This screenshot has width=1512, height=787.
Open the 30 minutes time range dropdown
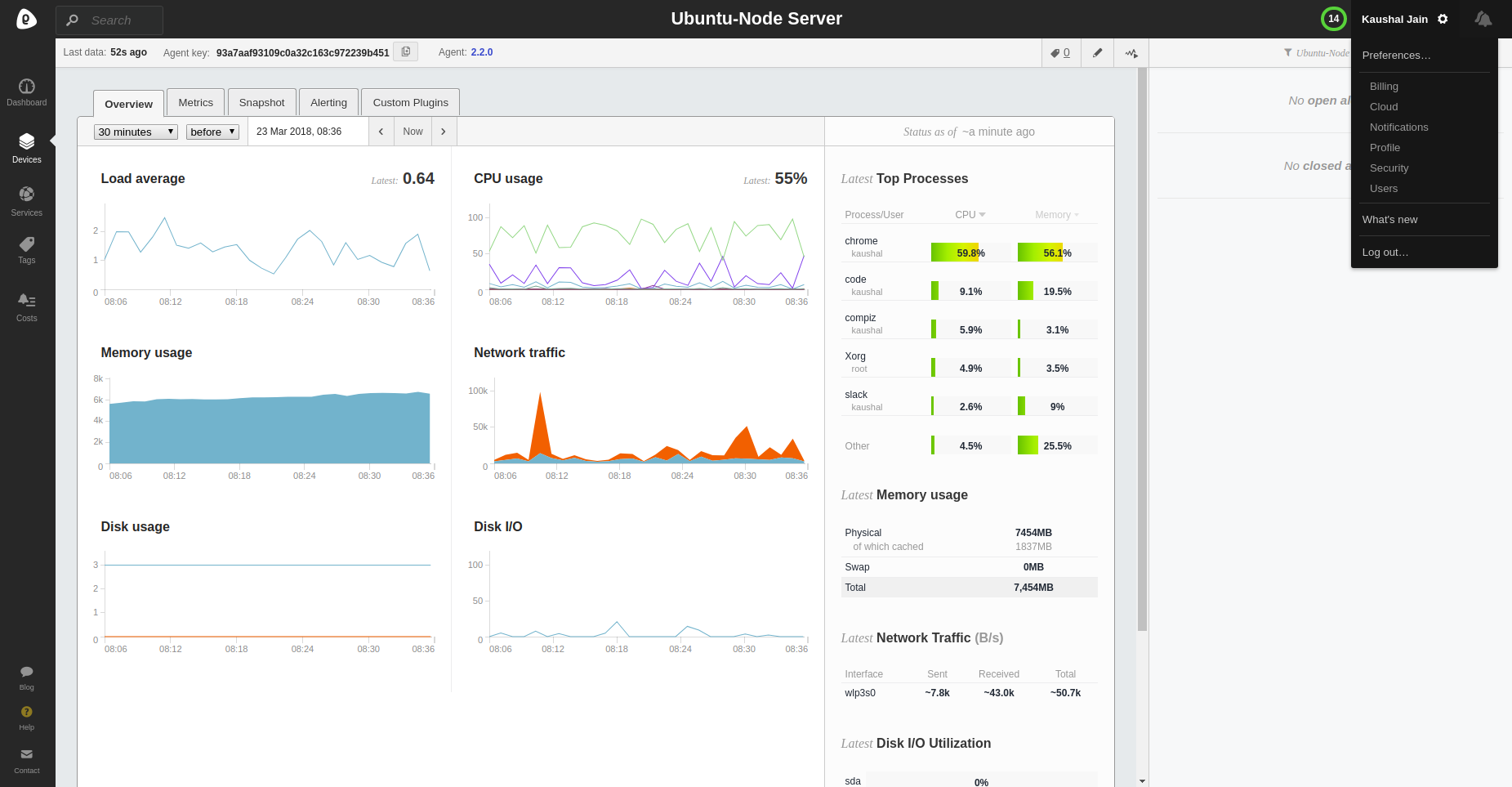136,132
